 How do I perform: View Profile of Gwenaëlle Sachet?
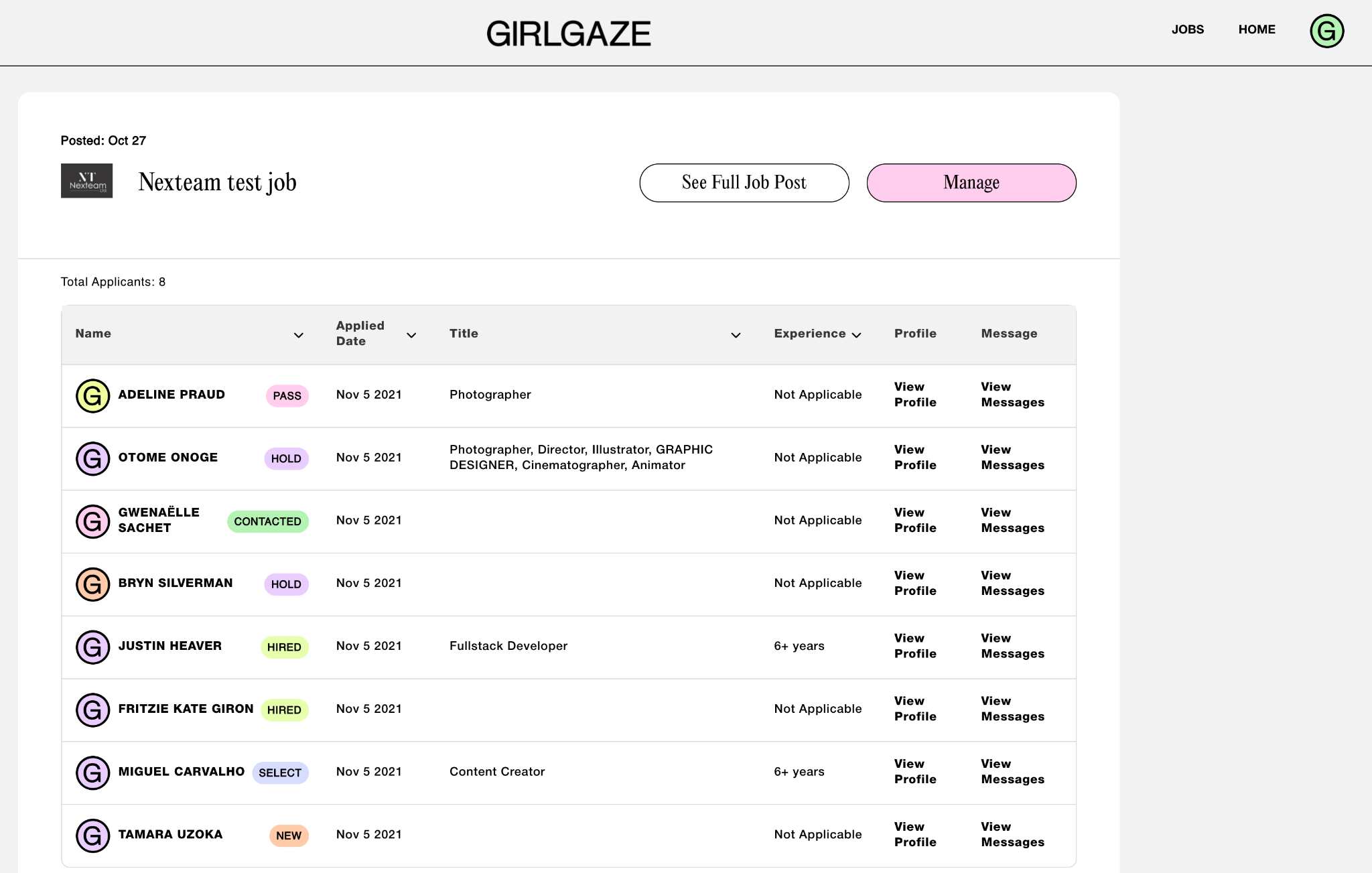tap(915, 521)
